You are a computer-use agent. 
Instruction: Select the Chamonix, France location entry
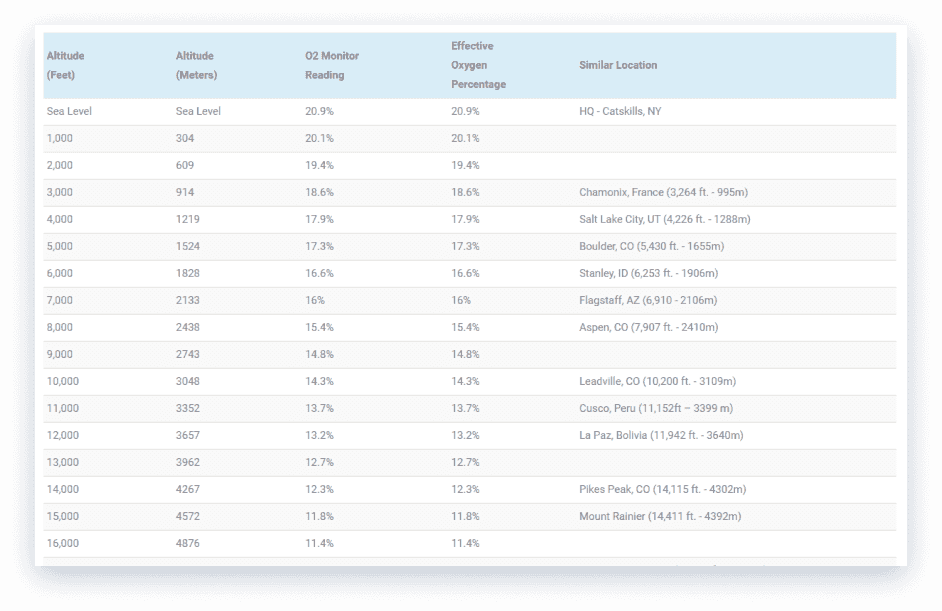[663, 192]
